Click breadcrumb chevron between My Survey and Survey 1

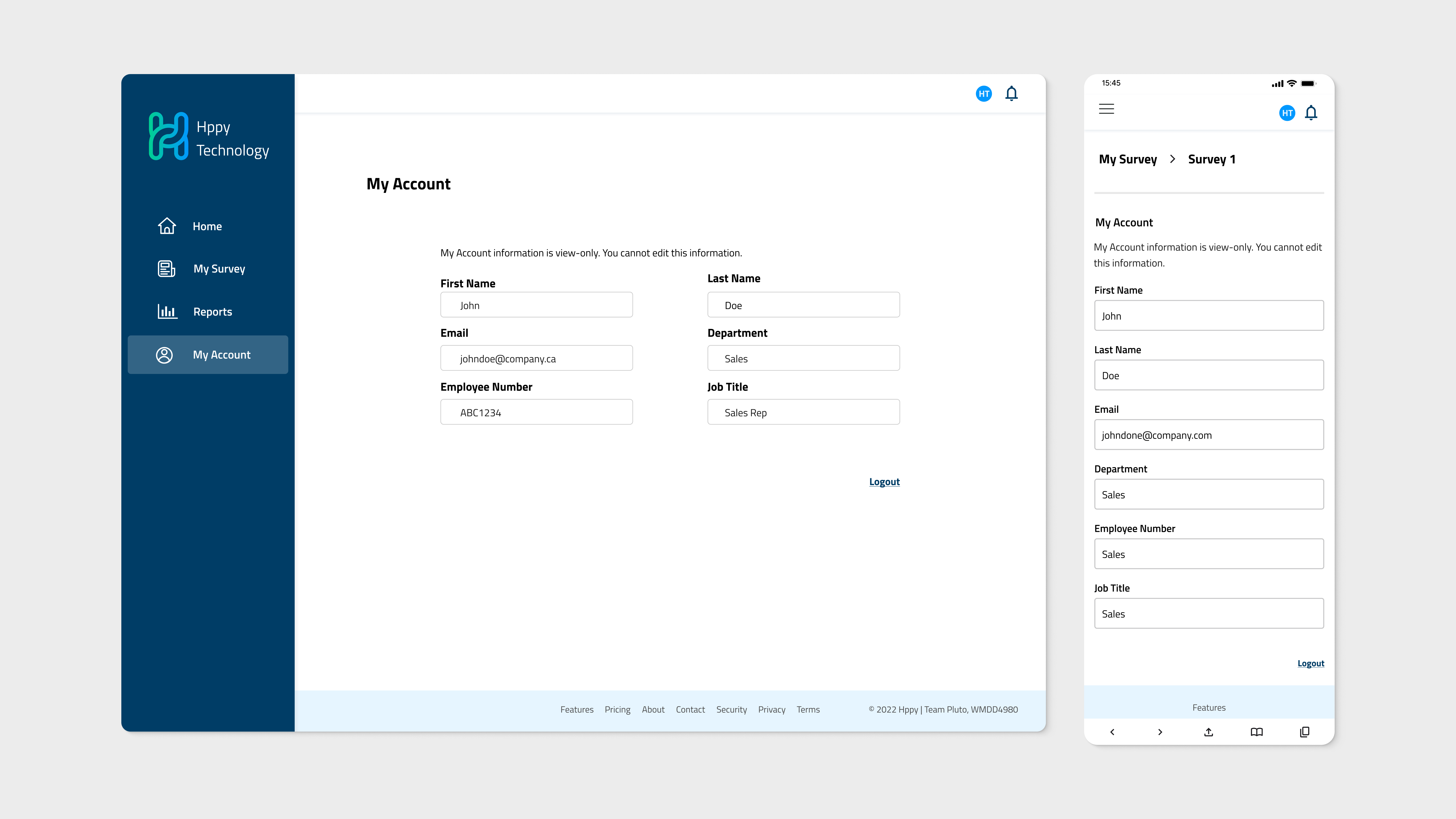point(1173,159)
